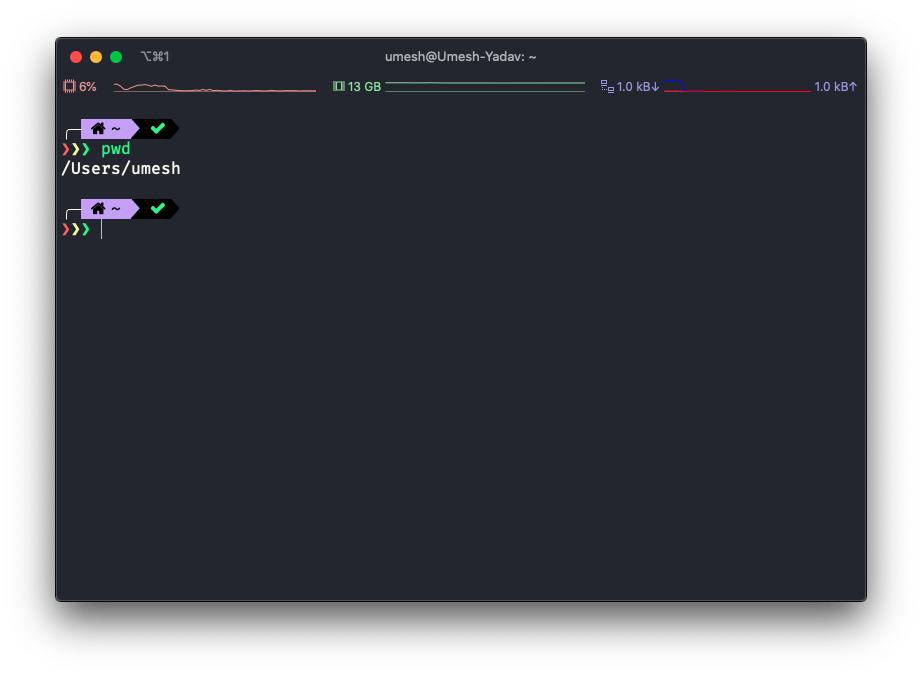
Task: Click the network icon in the status bar
Action: (606, 87)
